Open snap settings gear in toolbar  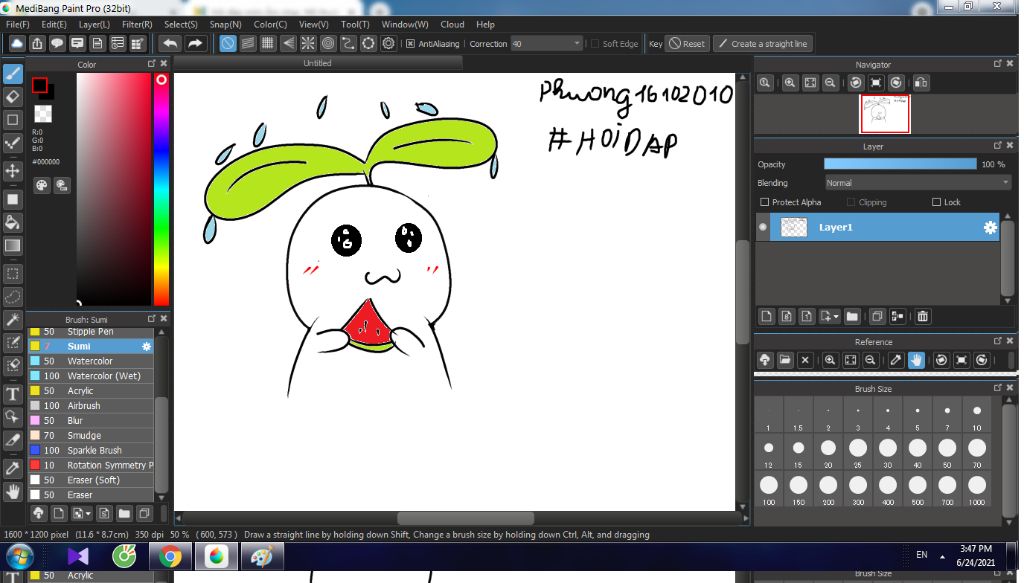click(389, 44)
